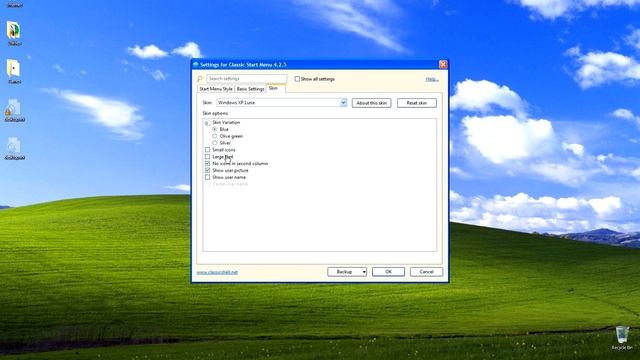Uncheck No icons in second column
This screenshot has height=360, width=640.
pyautogui.click(x=207, y=163)
